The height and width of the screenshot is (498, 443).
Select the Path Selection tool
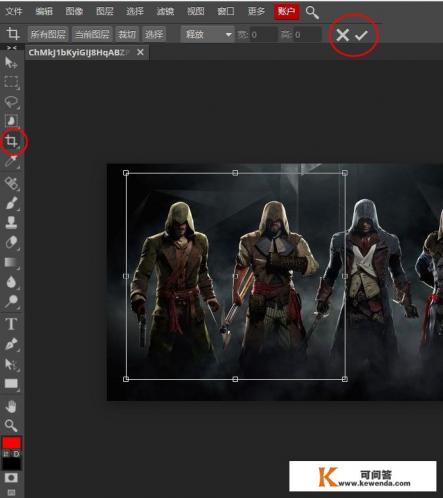click(12, 364)
